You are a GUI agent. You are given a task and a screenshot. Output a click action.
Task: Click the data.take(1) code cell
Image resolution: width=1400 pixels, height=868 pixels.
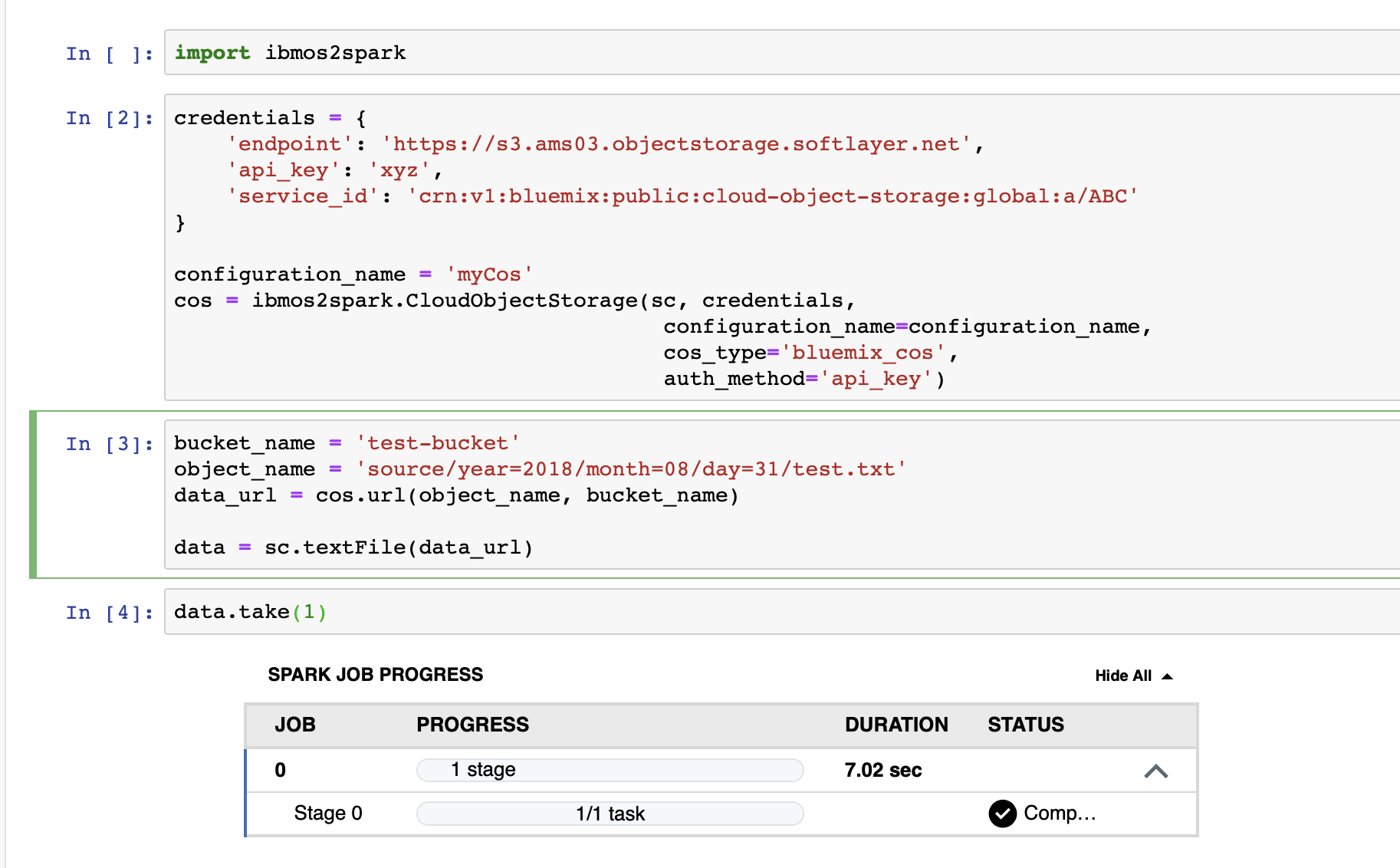click(782, 612)
